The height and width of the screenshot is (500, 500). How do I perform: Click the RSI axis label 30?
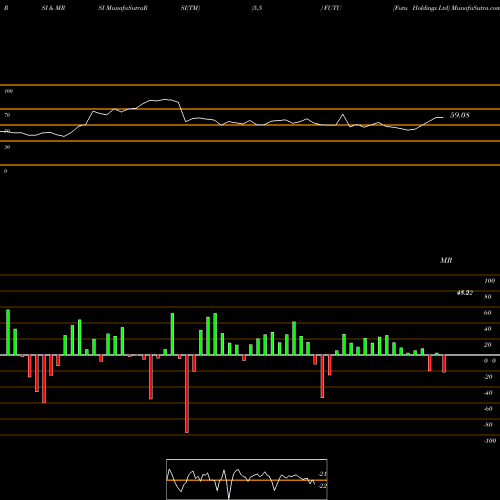coord(7,147)
